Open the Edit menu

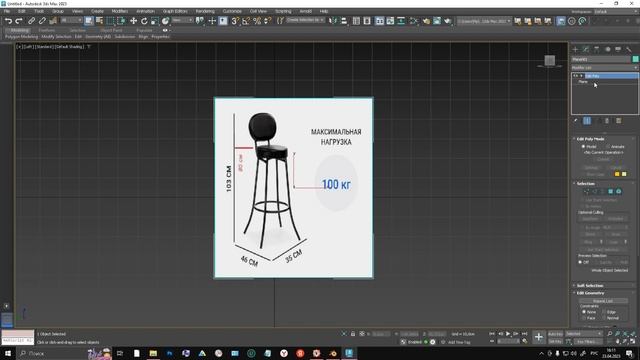pyautogui.click(x=22, y=11)
